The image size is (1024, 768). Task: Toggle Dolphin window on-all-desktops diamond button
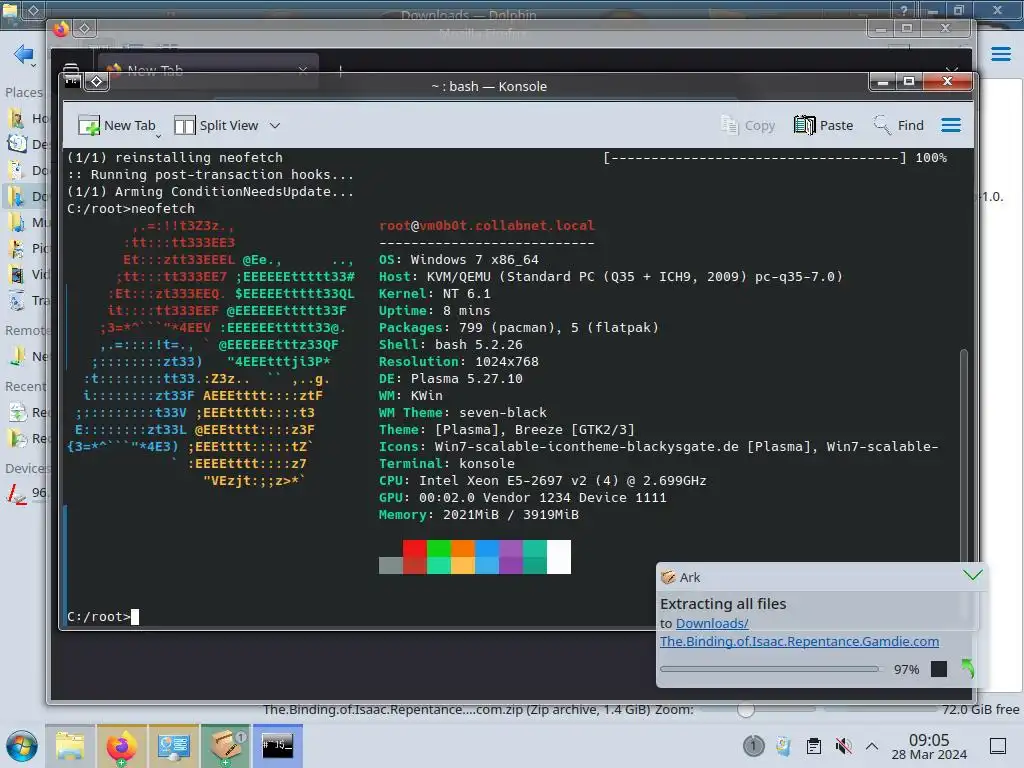tap(34, 10)
